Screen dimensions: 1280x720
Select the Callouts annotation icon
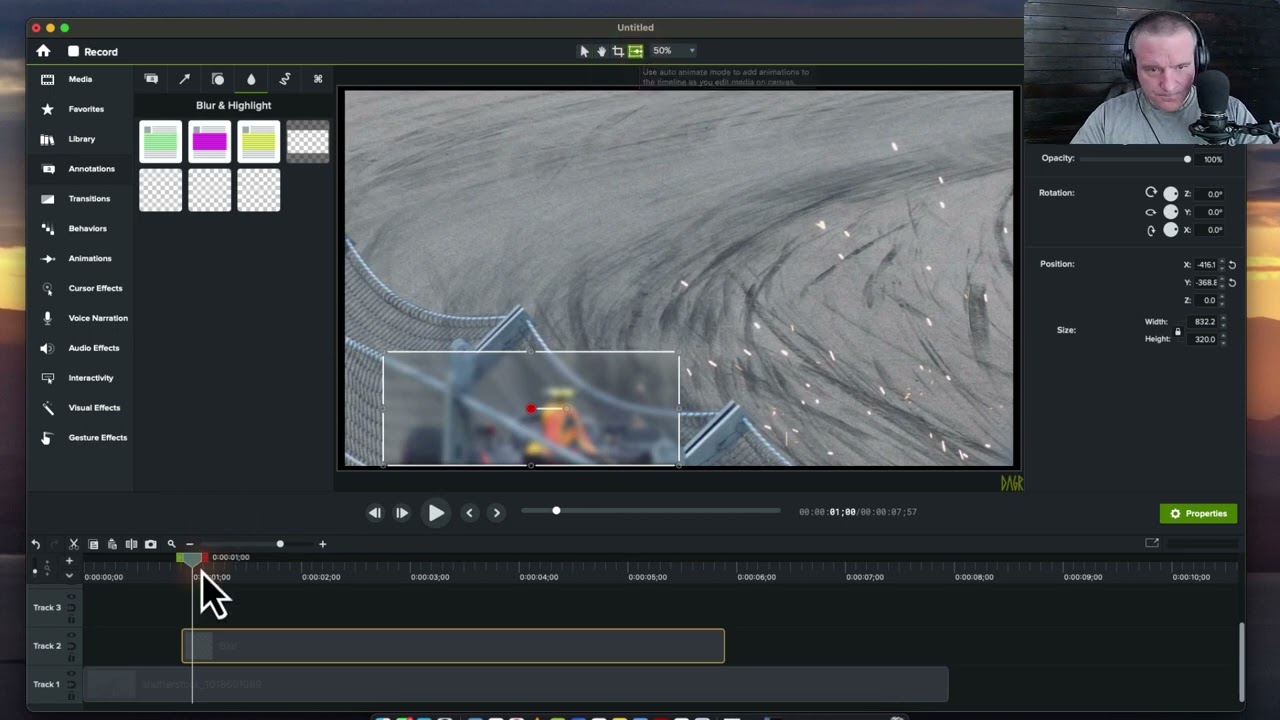(x=151, y=79)
